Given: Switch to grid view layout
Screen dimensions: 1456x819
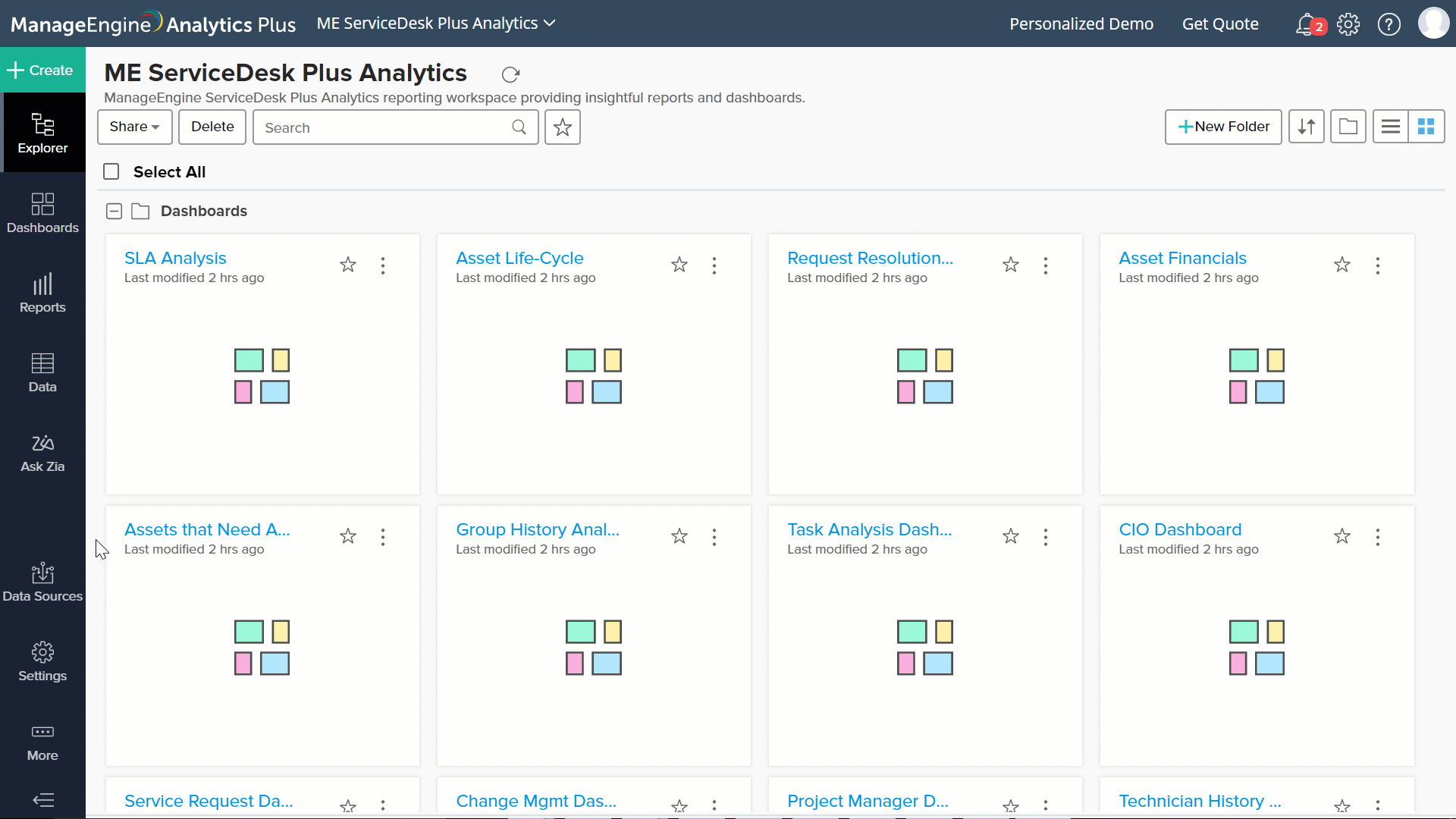Looking at the screenshot, I should click(x=1426, y=127).
